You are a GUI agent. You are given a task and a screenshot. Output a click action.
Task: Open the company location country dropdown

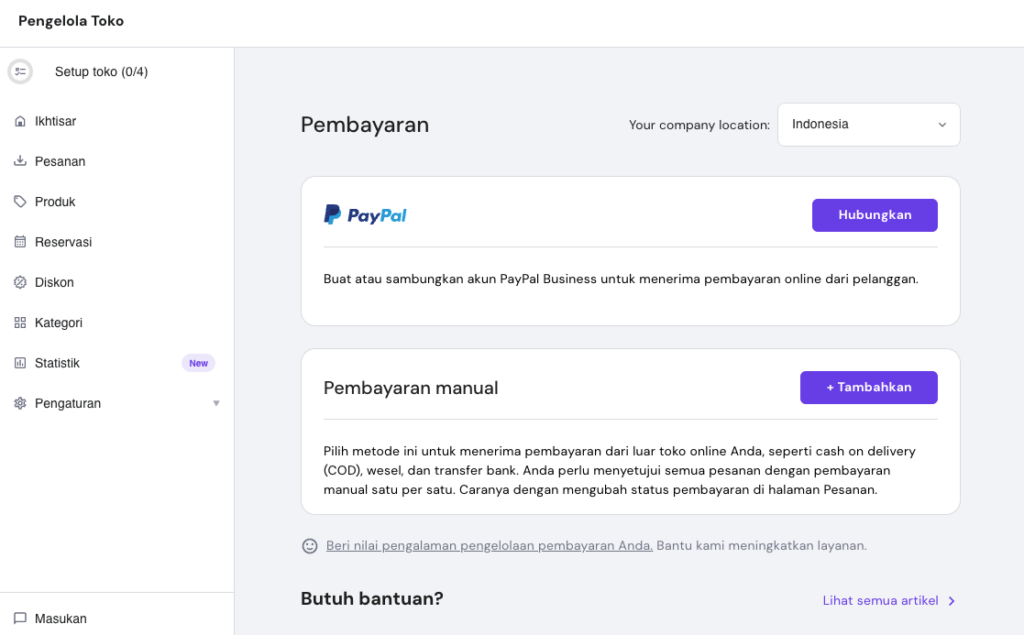(x=868, y=124)
